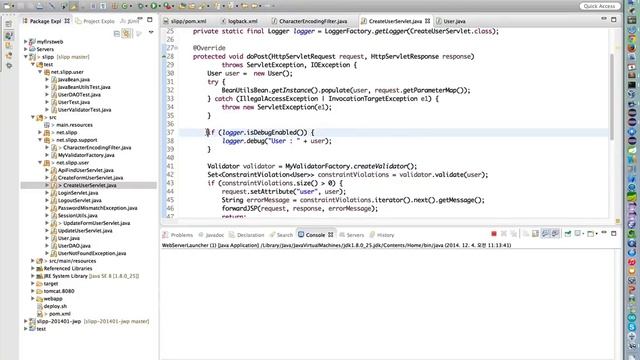The width and height of the screenshot is (640, 360).
Task: Toggle Link with Editor in Package Explorer
Action: (127, 33)
